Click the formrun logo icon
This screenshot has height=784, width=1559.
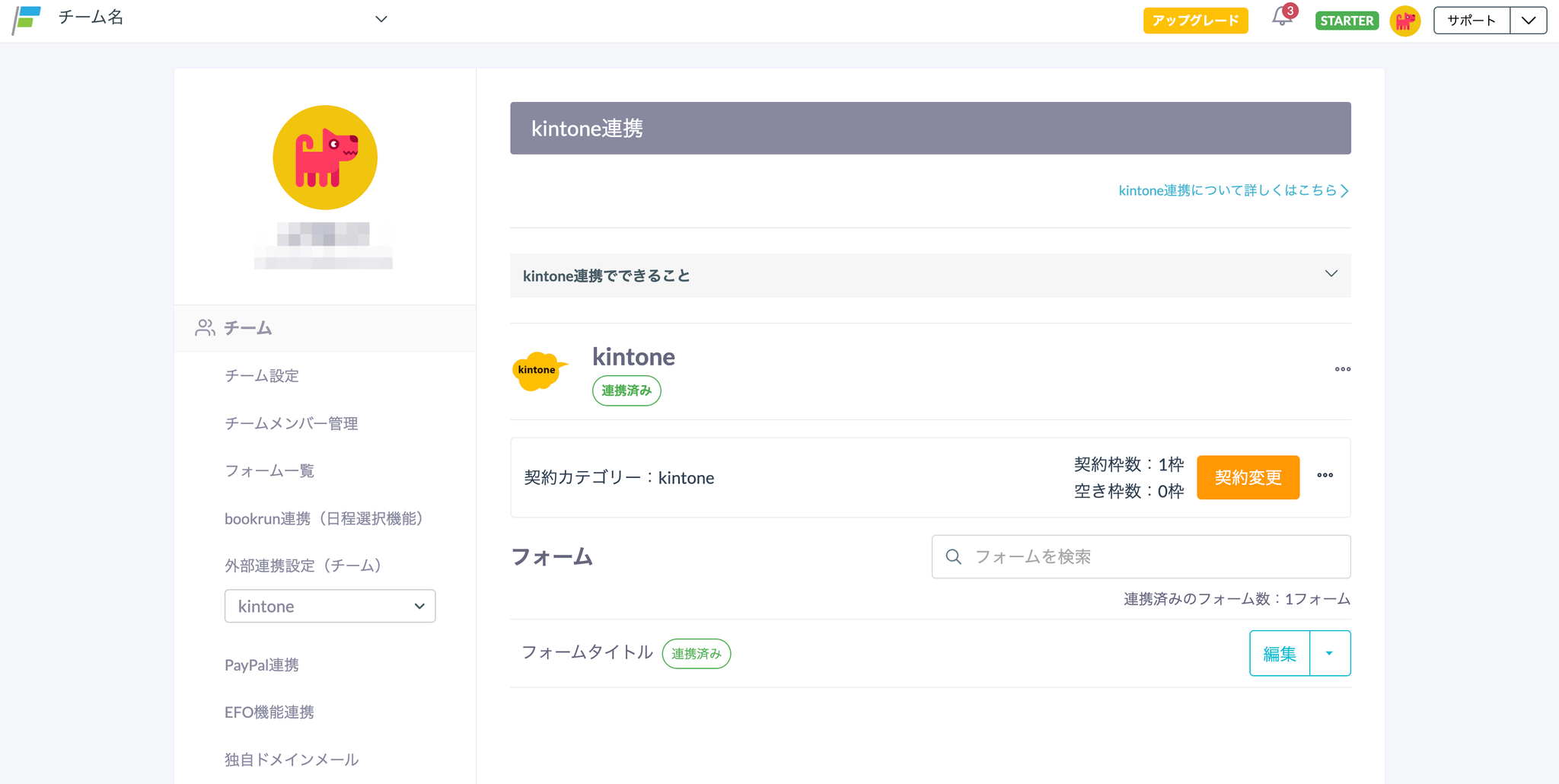[x=27, y=20]
